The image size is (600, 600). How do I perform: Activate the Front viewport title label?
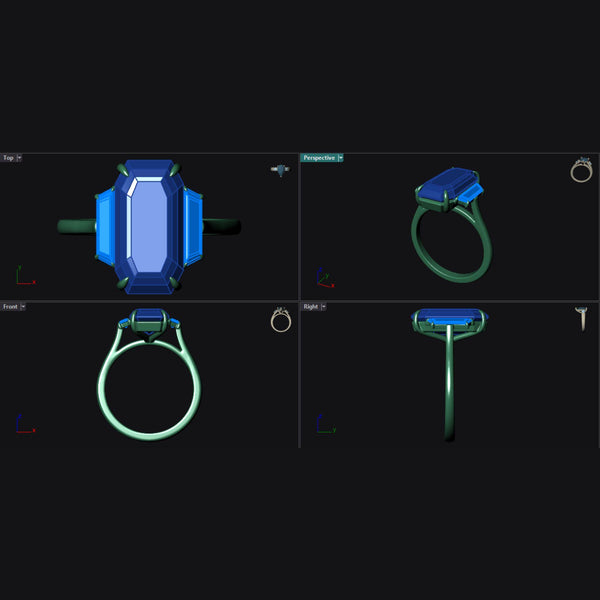click(10, 307)
